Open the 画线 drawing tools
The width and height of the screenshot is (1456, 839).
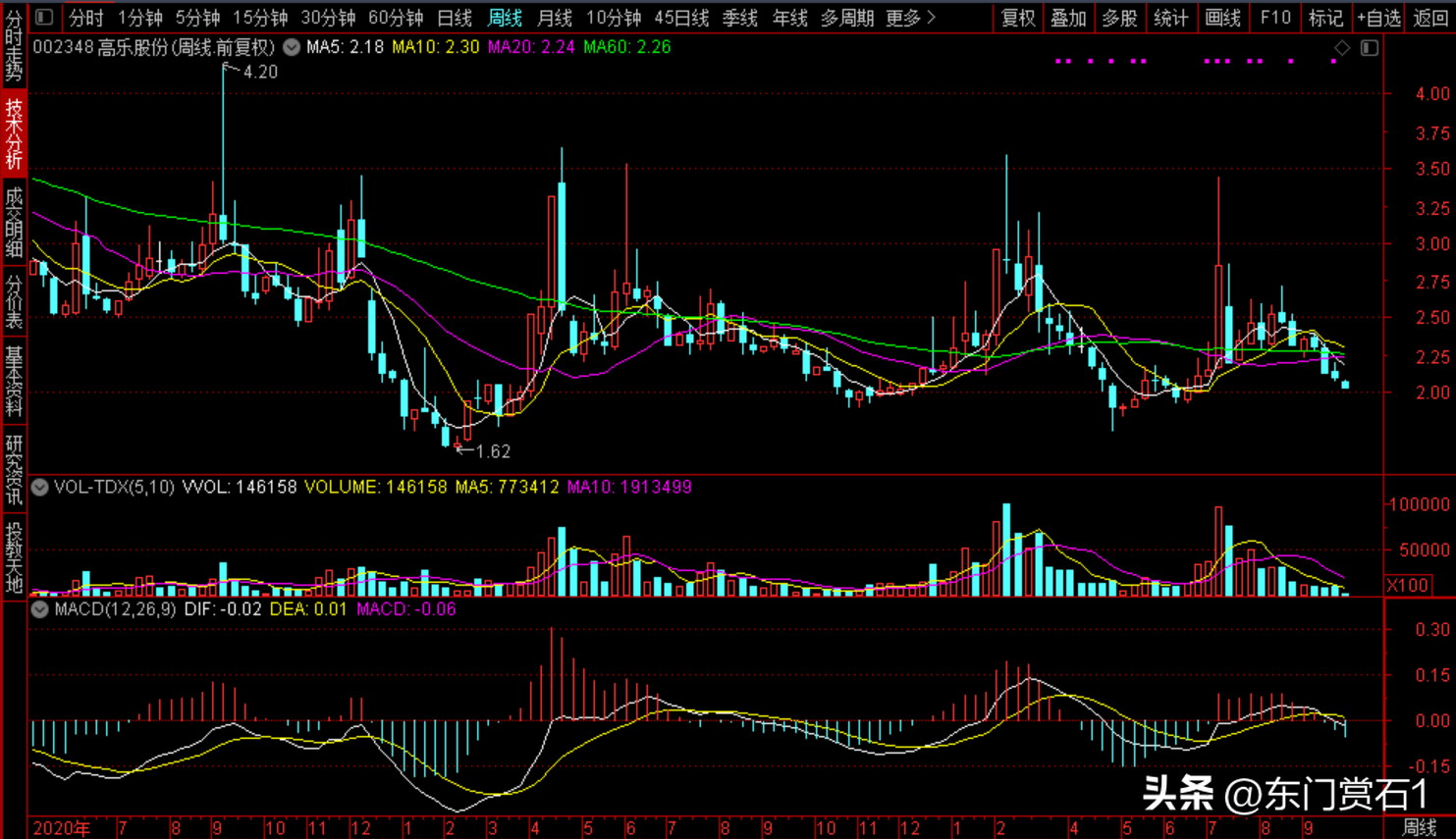(x=1222, y=18)
